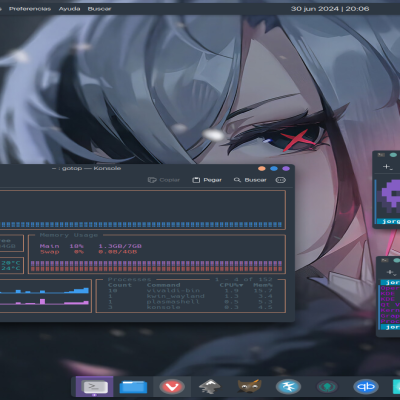The height and width of the screenshot is (400, 400).
Task: Click the 1 - 4 of 152 process counter
Action: coord(244,279)
